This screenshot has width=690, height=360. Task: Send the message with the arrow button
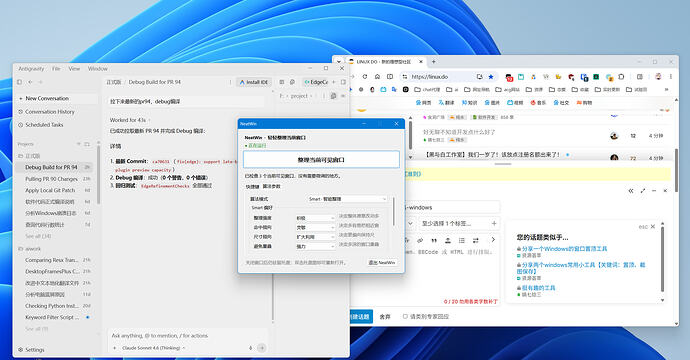click(261, 348)
